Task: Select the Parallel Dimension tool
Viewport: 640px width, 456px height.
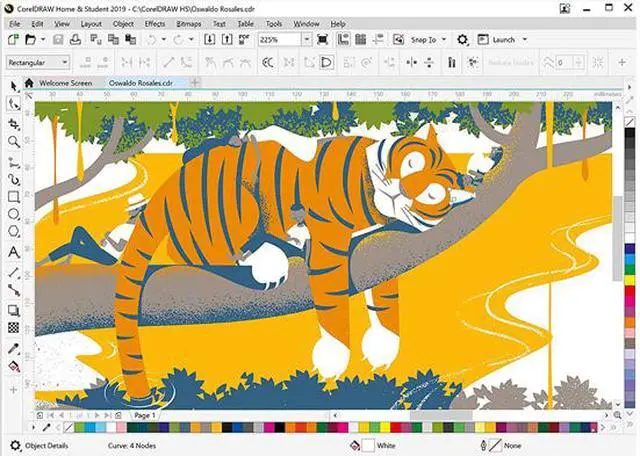Action: 13,272
